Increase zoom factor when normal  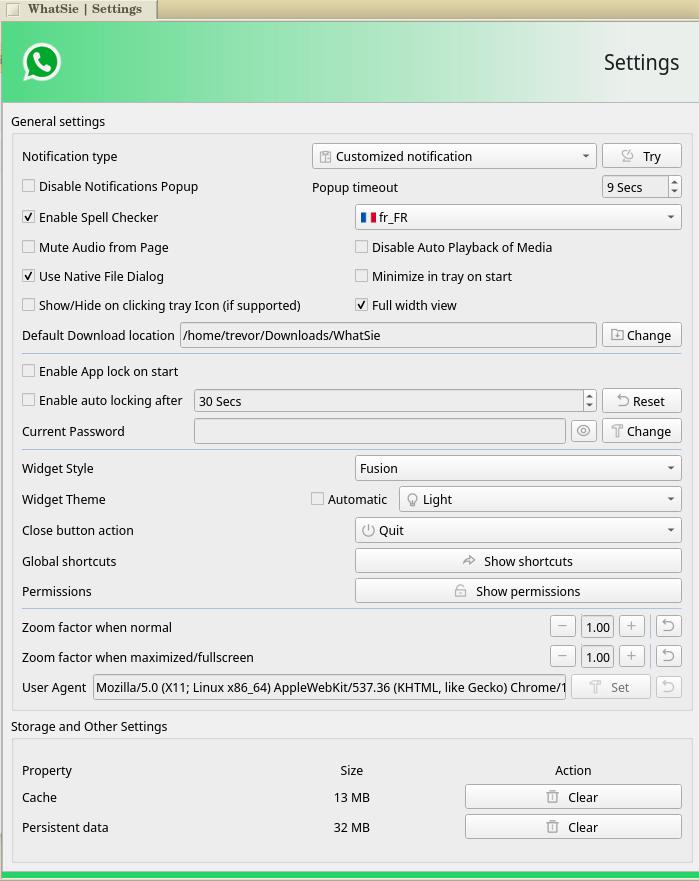coord(632,626)
